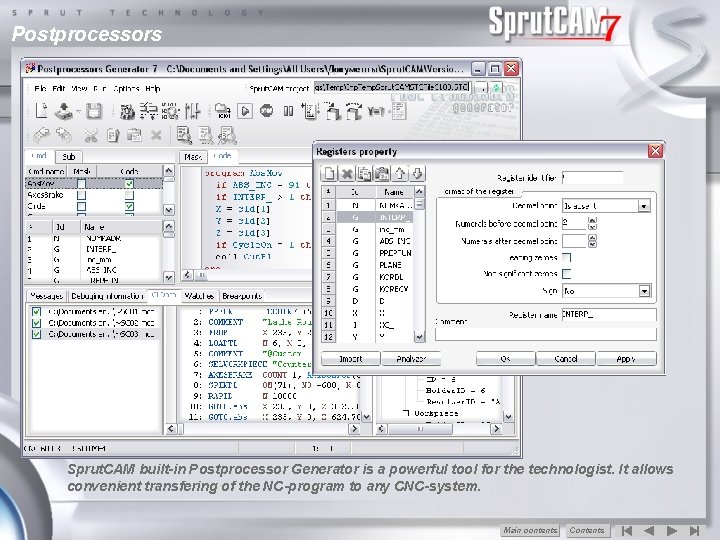Open slider settings toolbar icon
Viewport: 720px width, 540px height.
(192, 111)
